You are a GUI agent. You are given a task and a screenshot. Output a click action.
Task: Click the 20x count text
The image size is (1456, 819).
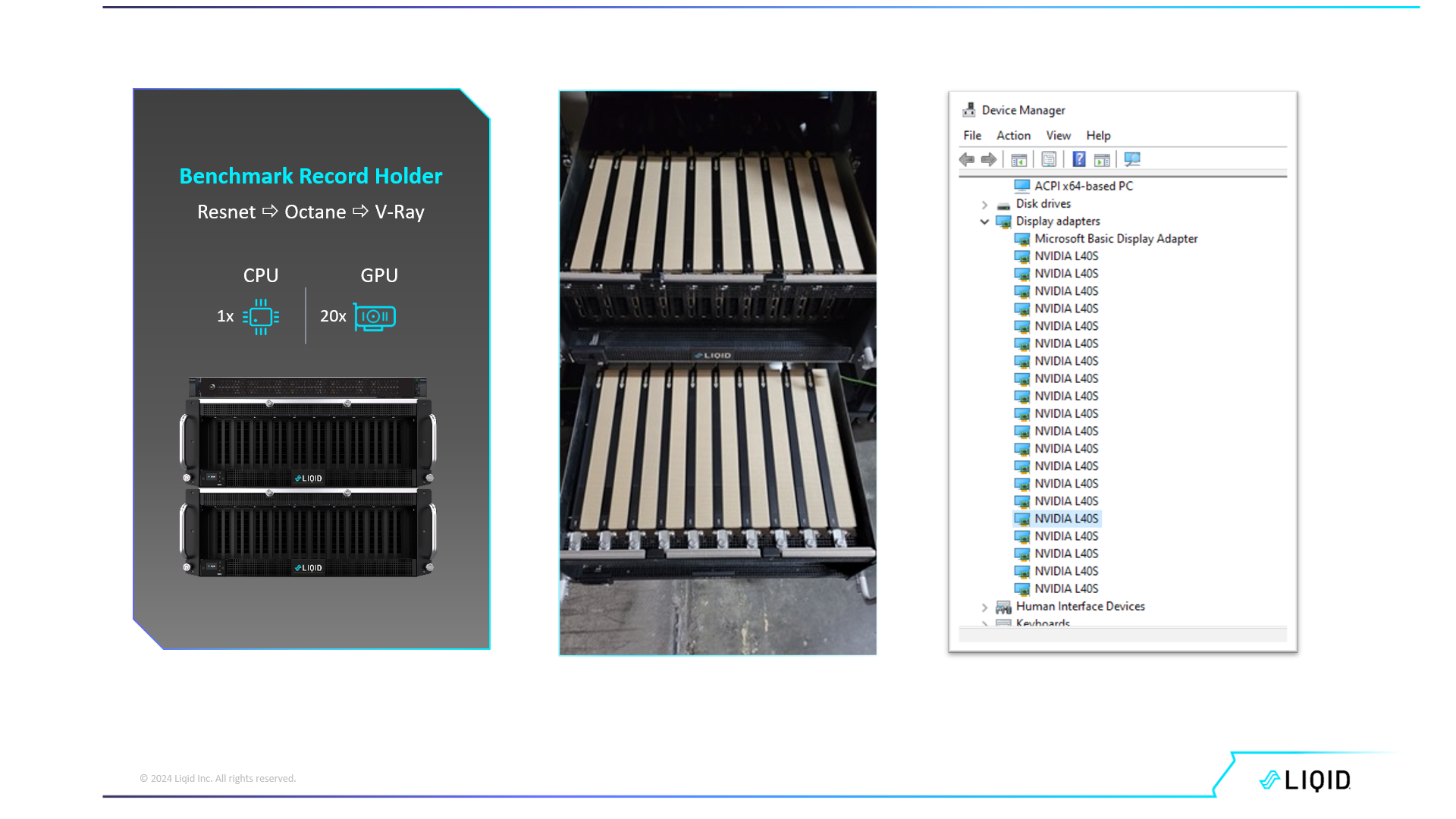333,316
